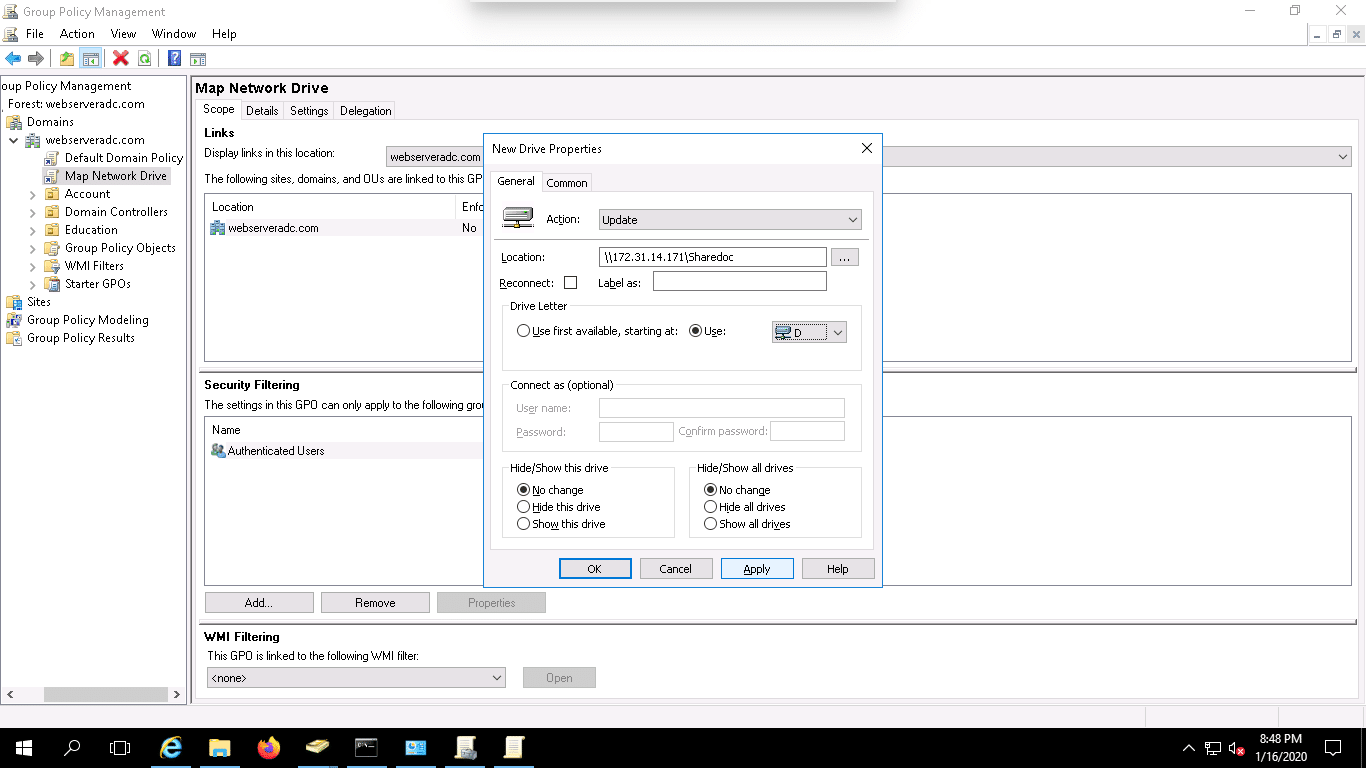This screenshot has height=768, width=1366.
Task: Open Server Manager from taskbar
Action: click(416, 747)
